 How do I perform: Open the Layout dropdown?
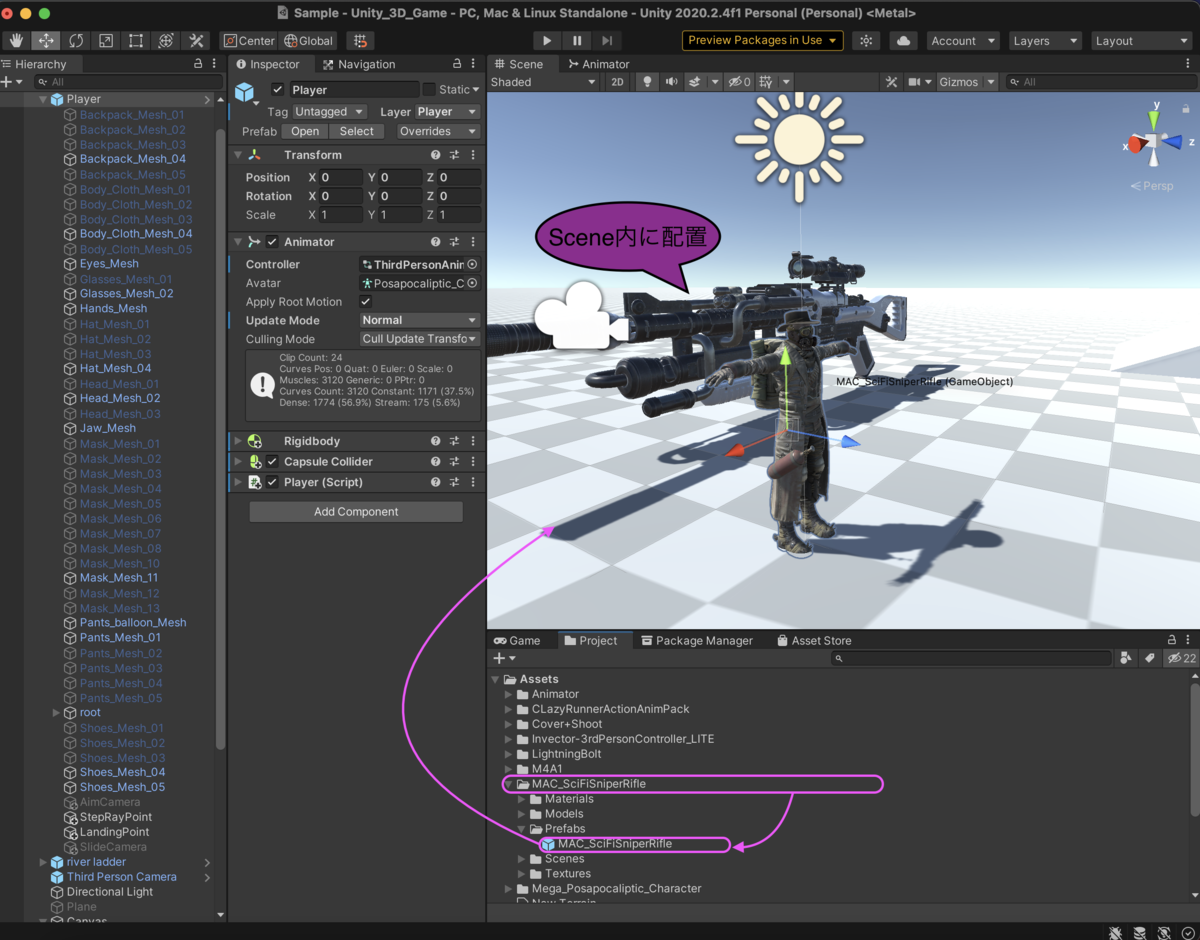click(x=1141, y=41)
